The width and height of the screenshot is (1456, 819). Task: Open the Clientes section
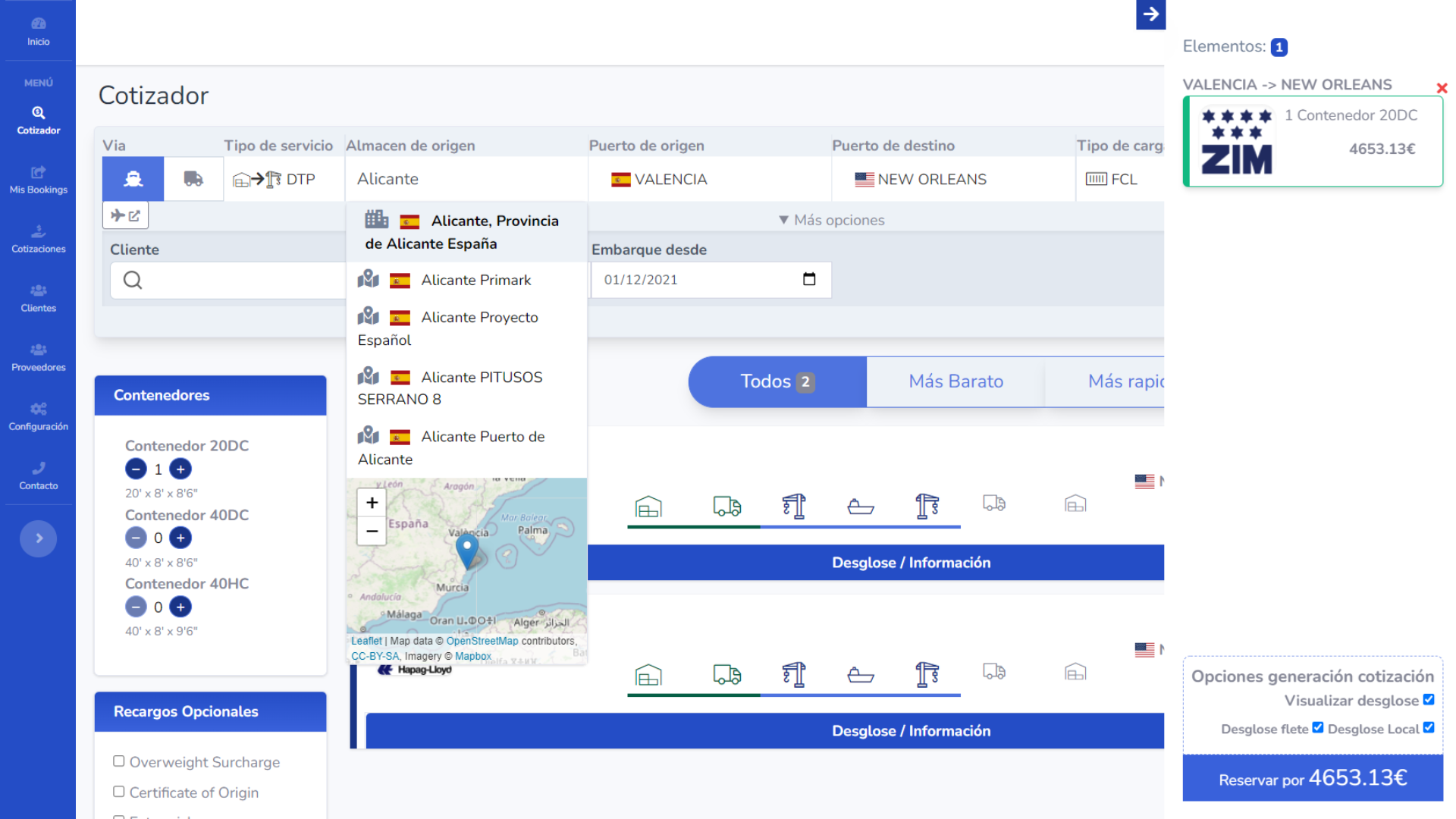click(x=38, y=298)
